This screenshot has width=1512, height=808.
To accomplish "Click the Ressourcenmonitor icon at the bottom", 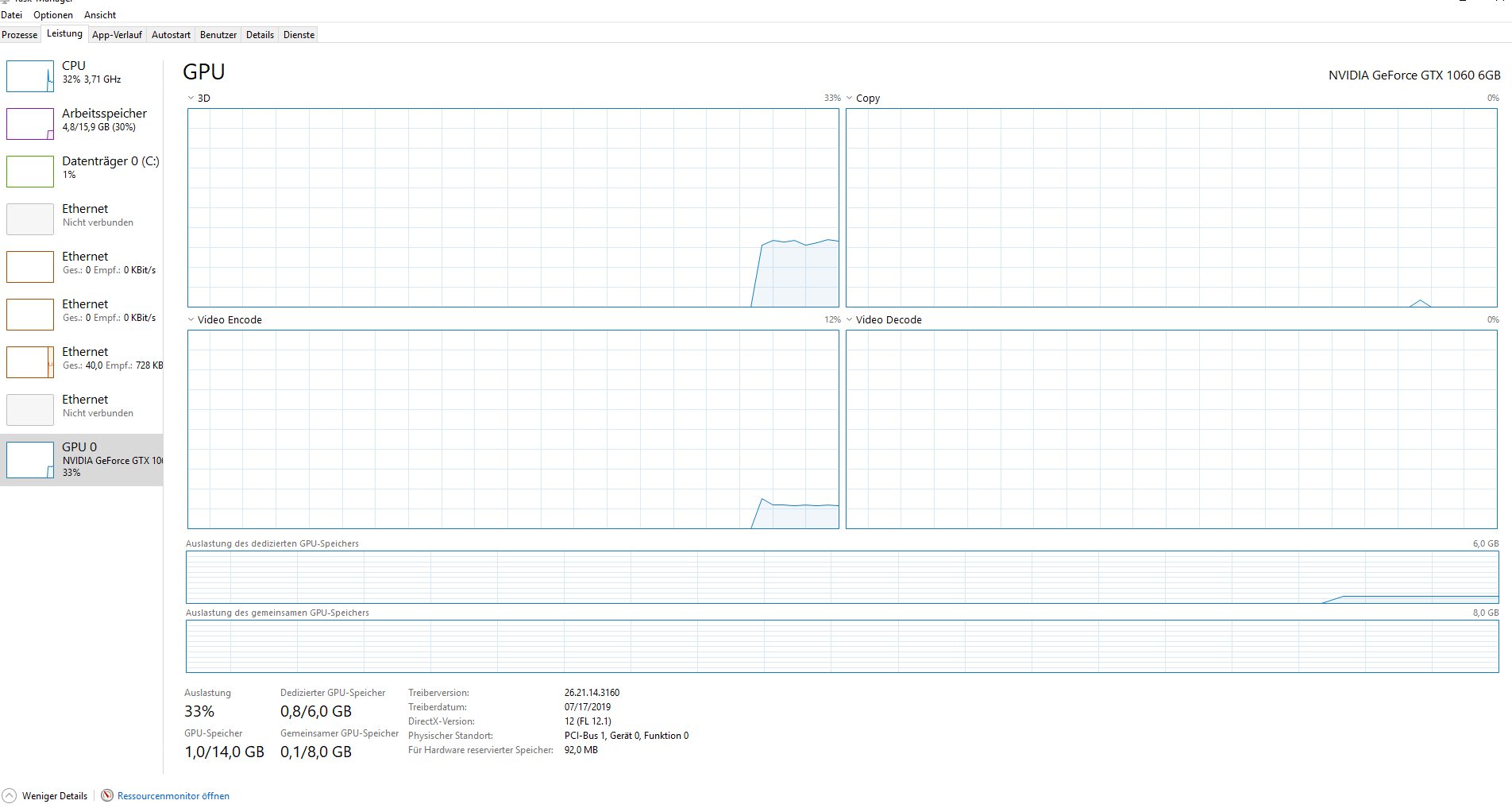I will click(x=106, y=795).
